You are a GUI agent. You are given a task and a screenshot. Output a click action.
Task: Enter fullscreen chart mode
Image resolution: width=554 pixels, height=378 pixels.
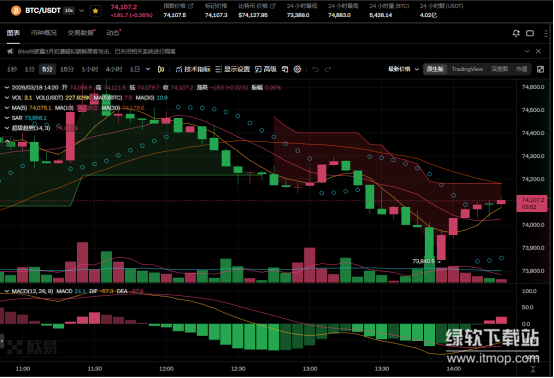(540, 69)
